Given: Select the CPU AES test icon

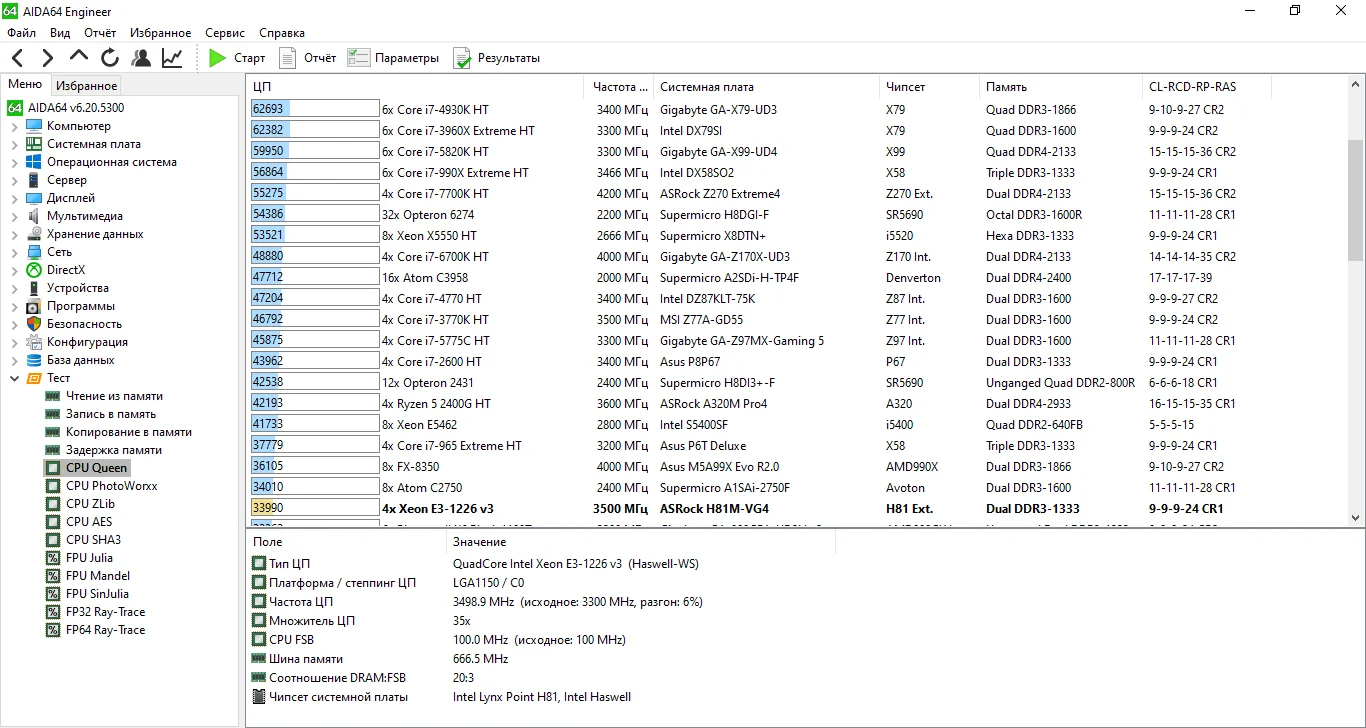Looking at the screenshot, I should click(x=53, y=522).
